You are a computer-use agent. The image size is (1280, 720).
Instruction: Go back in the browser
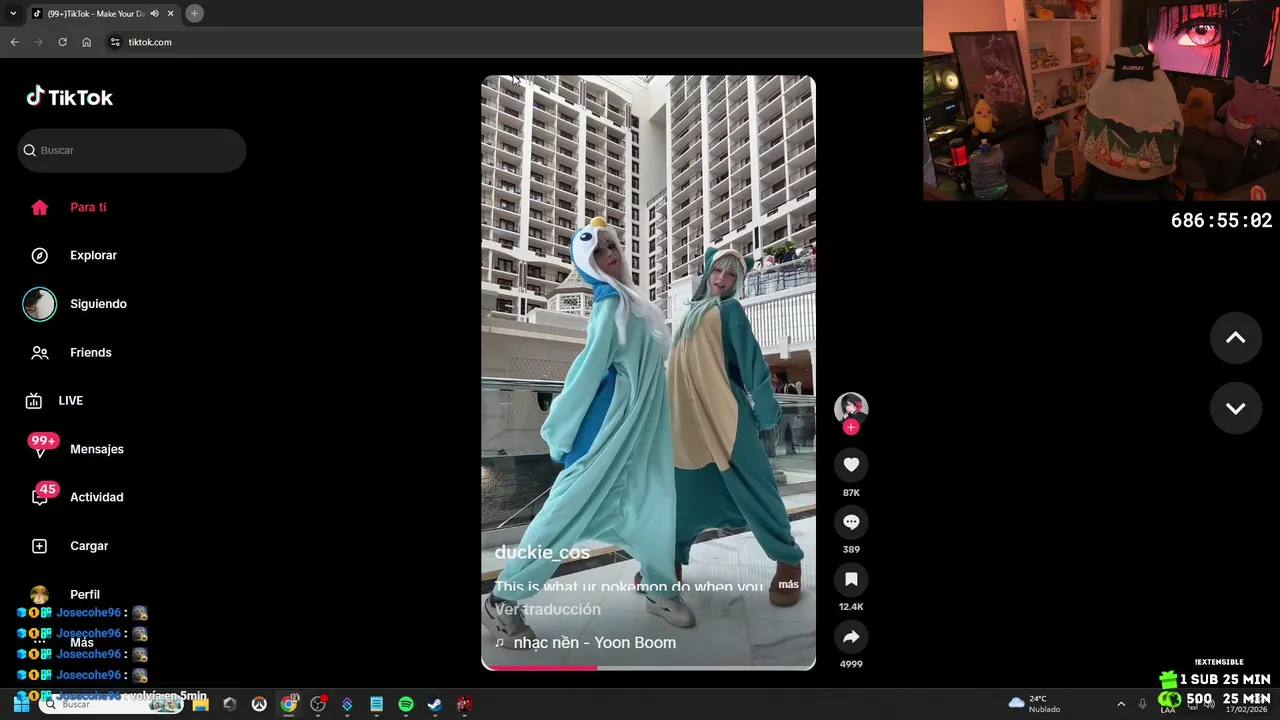14,42
